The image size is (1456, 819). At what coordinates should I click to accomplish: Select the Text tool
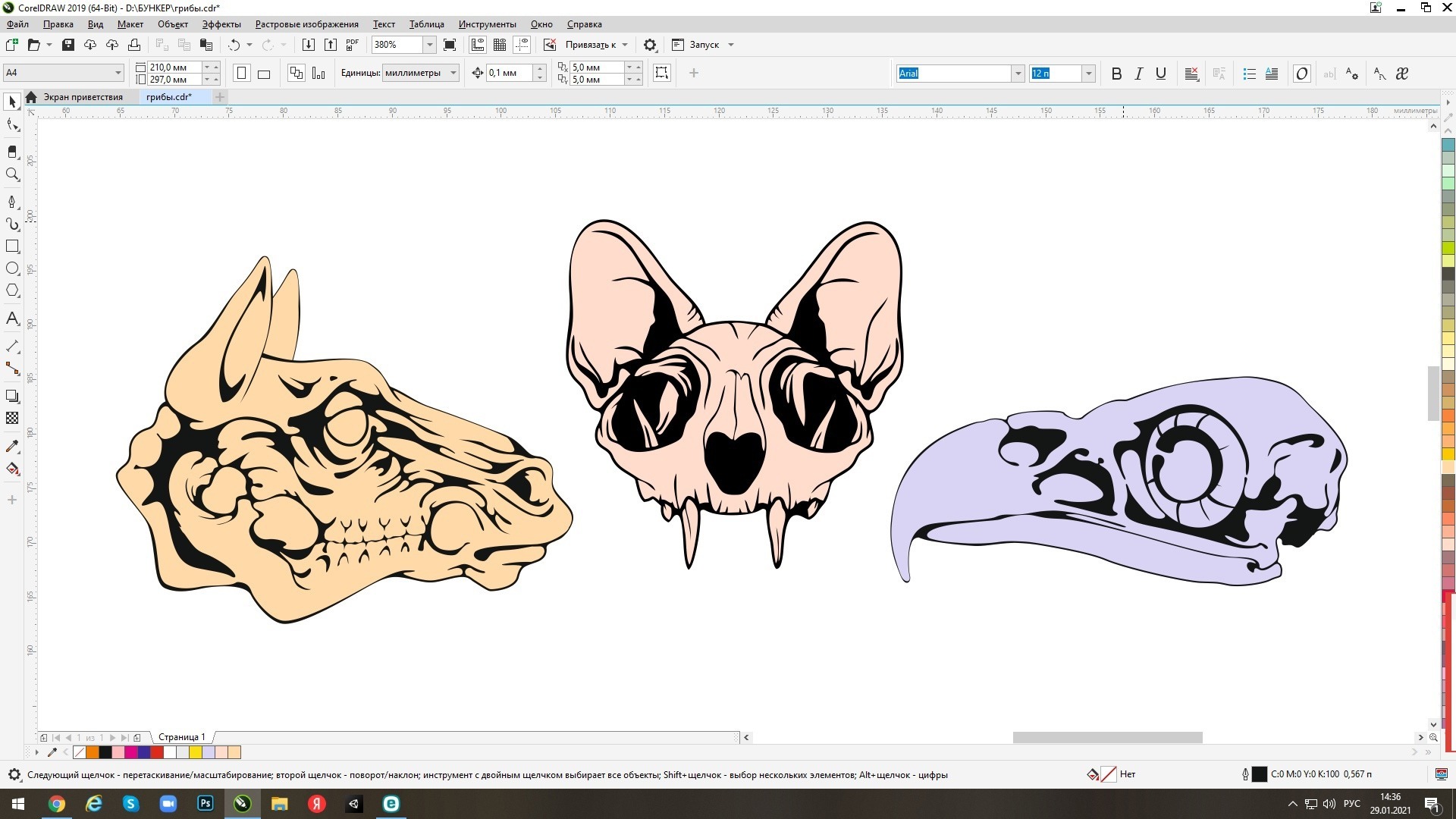pyautogui.click(x=12, y=318)
